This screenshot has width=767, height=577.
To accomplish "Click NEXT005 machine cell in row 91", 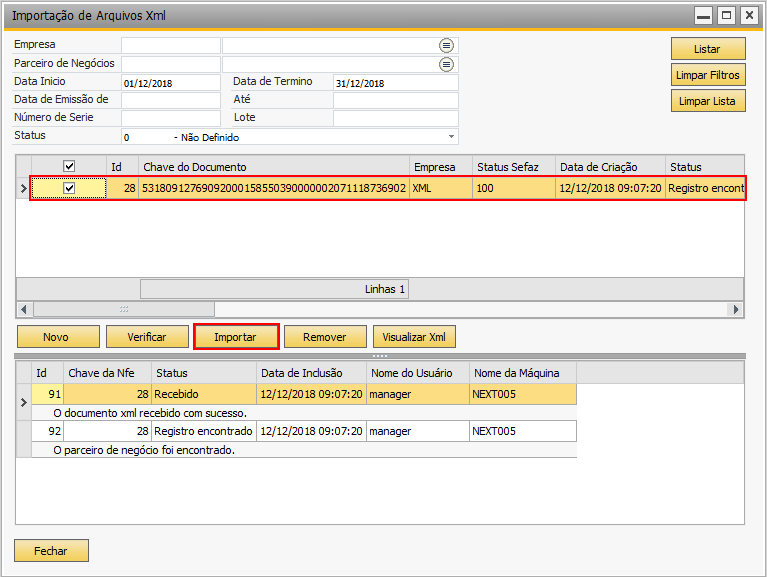I will pyautogui.click(x=522, y=394).
